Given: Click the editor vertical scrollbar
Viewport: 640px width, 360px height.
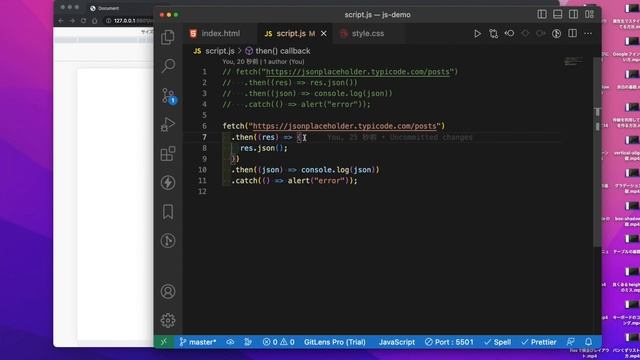Looking at the screenshot, I should click(x=597, y=151).
